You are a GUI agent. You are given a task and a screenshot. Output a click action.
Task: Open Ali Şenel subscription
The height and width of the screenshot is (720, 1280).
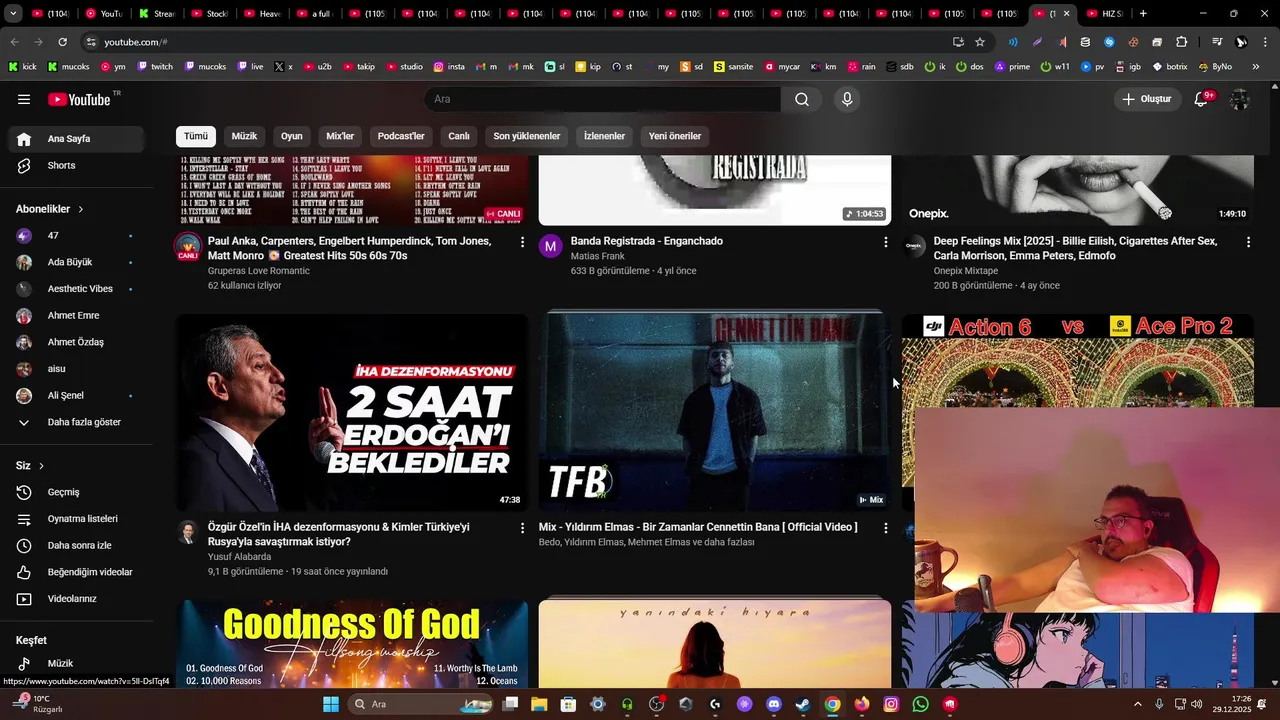(x=76, y=396)
